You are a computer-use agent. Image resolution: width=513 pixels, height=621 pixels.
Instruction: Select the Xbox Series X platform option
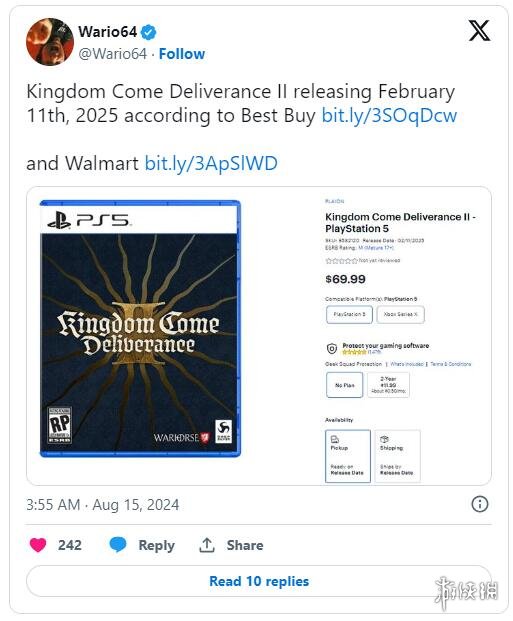point(400,314)
